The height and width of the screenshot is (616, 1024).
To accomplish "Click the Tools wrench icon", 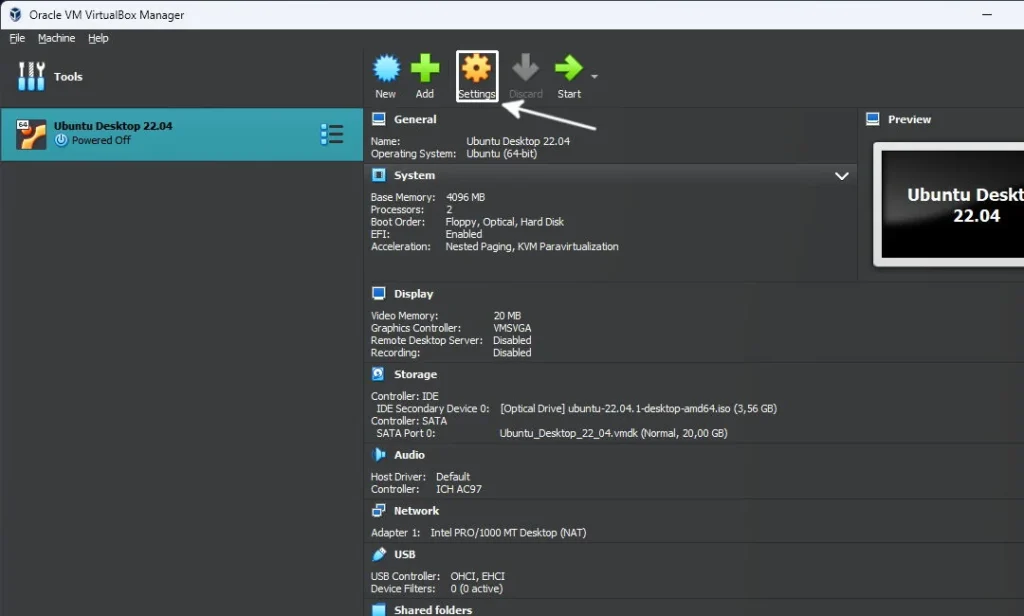I will point(31,76).
